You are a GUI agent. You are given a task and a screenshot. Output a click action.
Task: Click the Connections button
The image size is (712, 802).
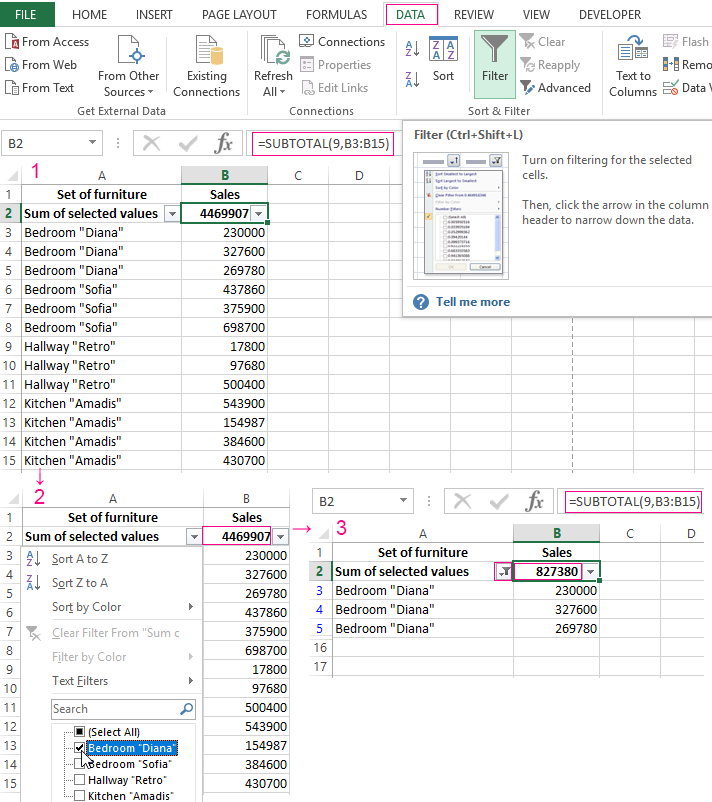point(342,41)
